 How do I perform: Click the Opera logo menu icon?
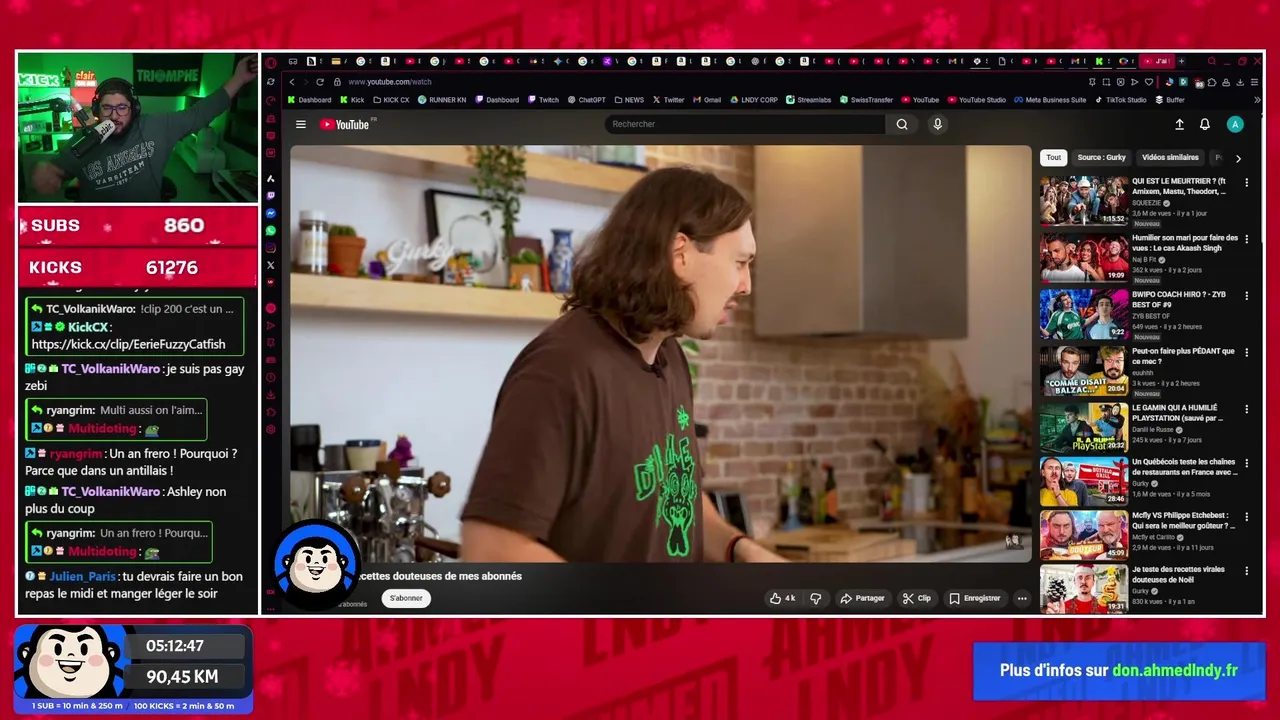pyautogui.click(x=271, y=63)
